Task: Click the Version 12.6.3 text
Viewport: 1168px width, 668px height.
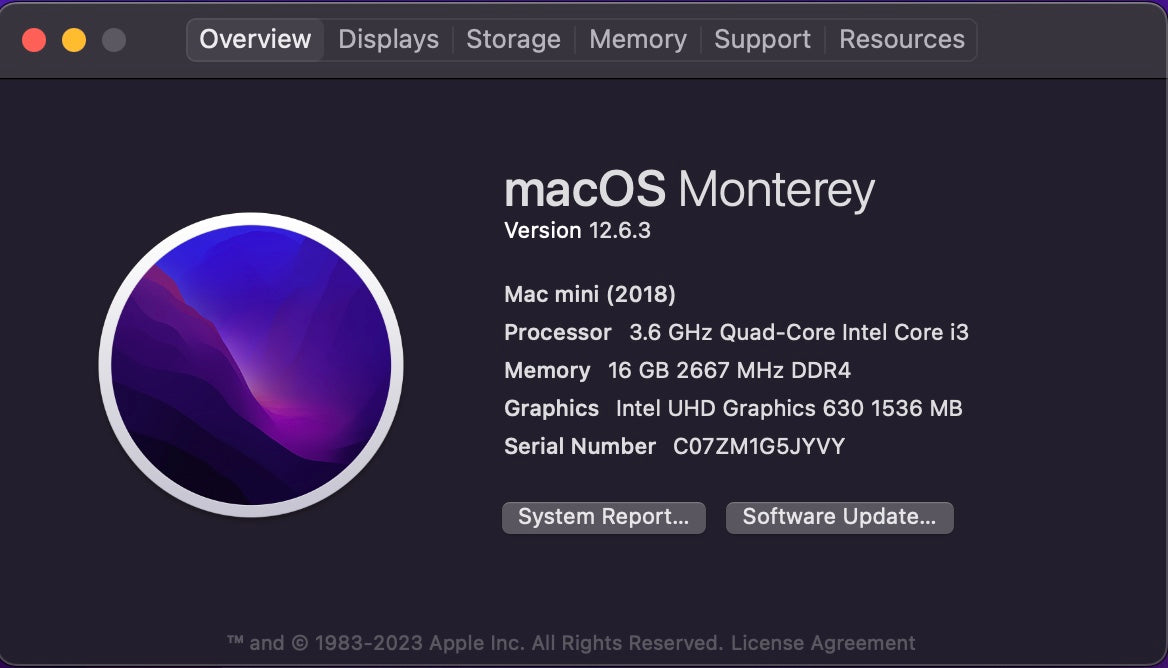Action: (x=578, y=230)
